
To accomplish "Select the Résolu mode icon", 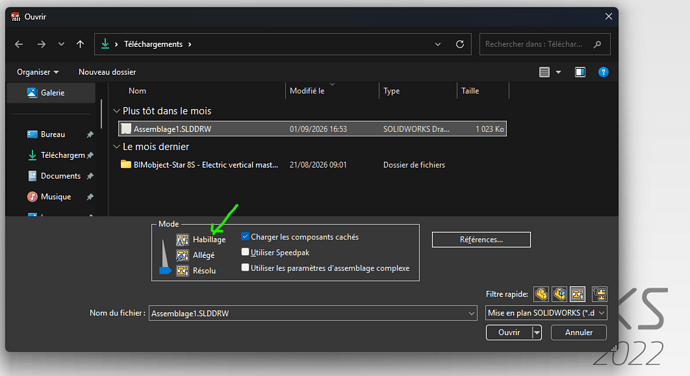I will coord(182,270).
